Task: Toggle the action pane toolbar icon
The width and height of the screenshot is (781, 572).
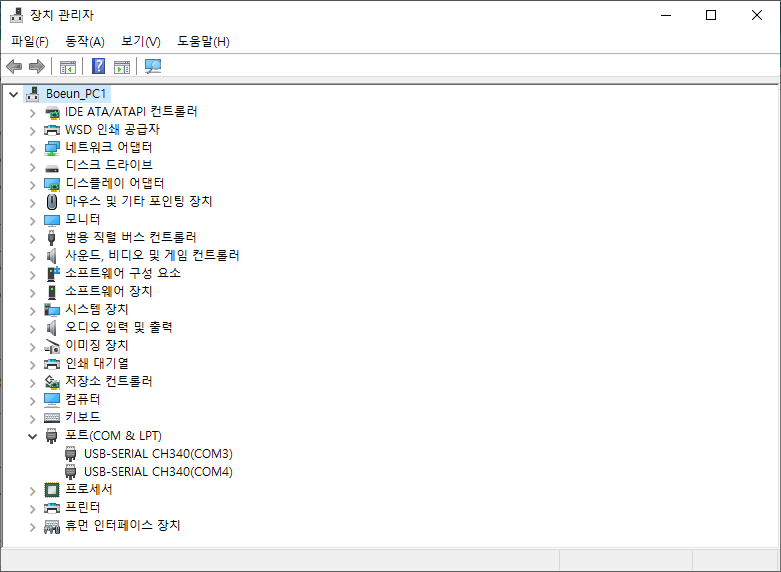Action: [x=122, y=66]
